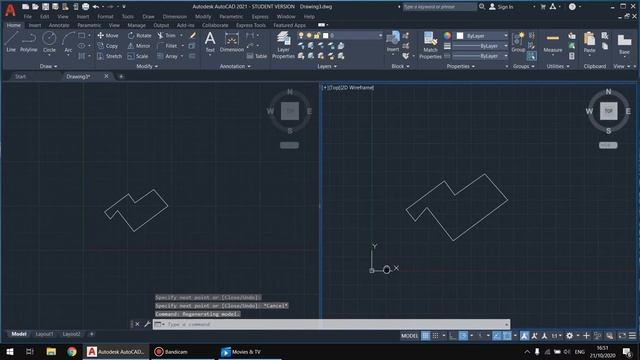The height and width of the screenshot is (360, 640).
Task: Click the Rectangle tool icon
Action: tap(82, 36)
